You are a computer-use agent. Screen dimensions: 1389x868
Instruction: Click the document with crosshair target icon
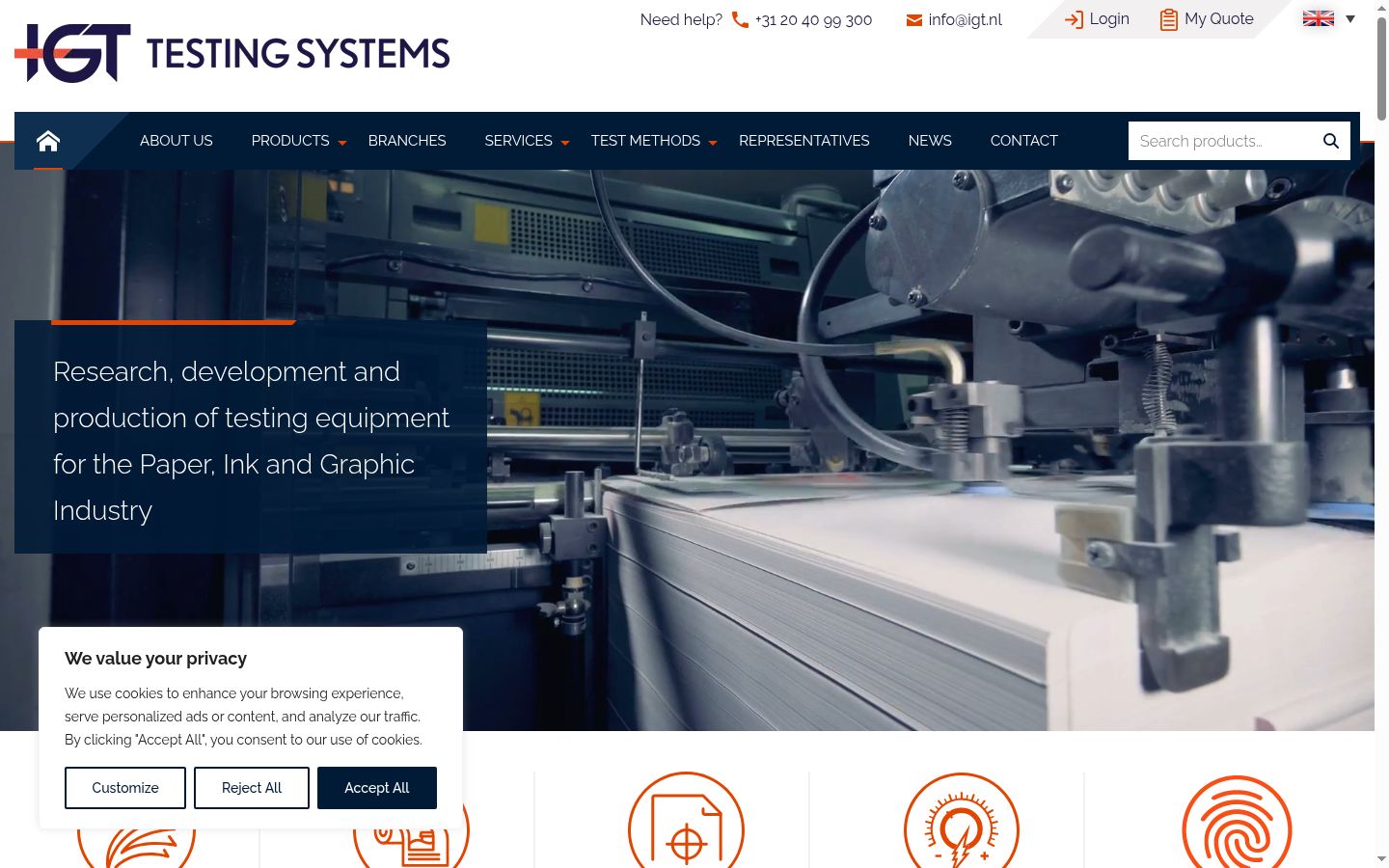(687, 820)
